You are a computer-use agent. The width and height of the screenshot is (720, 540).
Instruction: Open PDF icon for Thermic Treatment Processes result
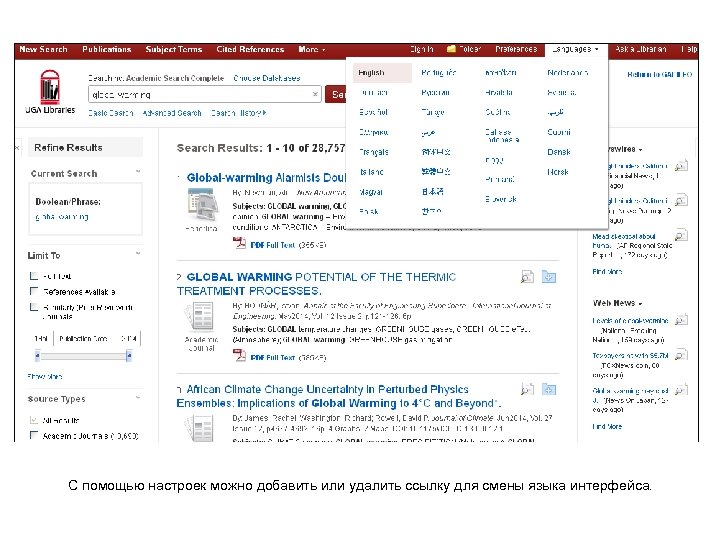pyautogui.click(x=239, y=355)
